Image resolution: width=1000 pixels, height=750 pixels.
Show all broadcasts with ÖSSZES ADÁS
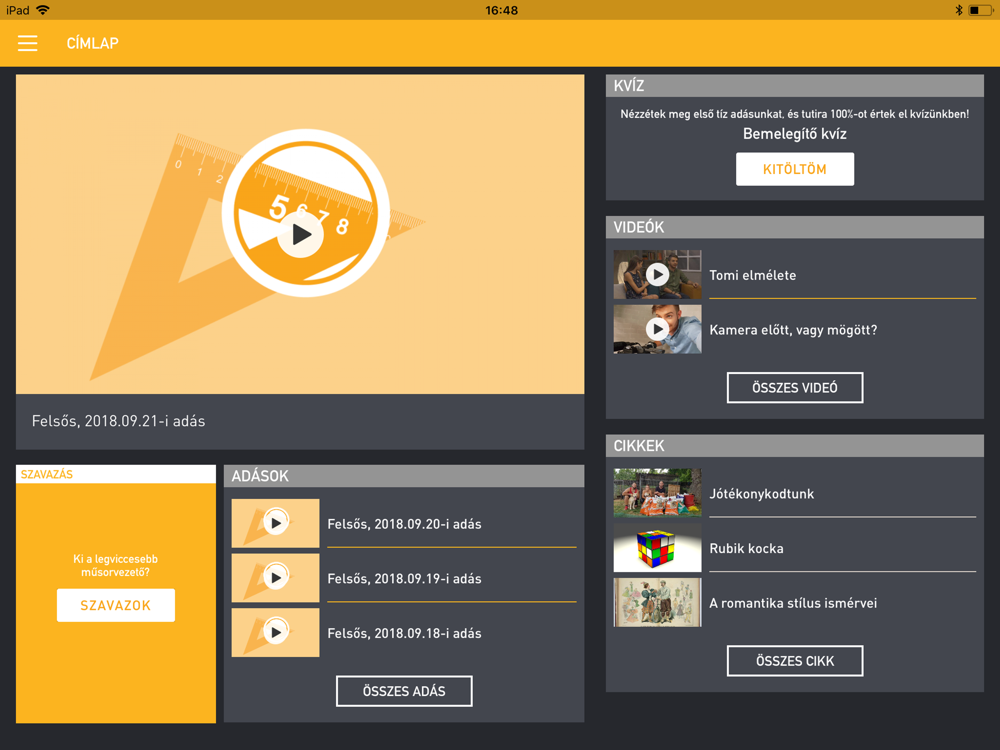pos(404,691)
